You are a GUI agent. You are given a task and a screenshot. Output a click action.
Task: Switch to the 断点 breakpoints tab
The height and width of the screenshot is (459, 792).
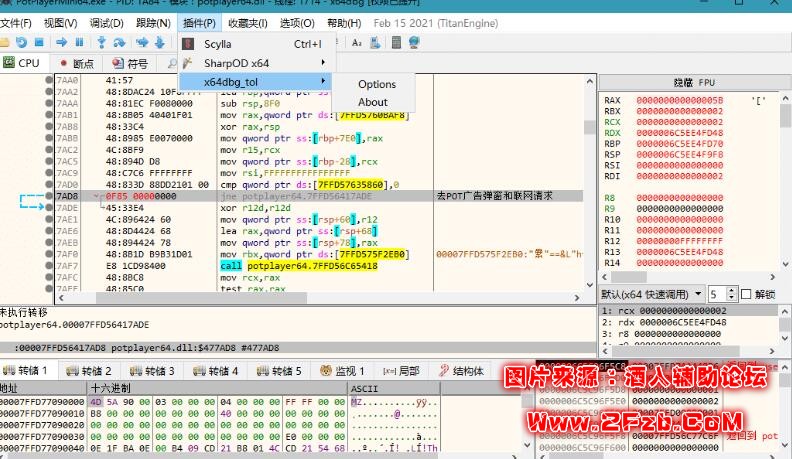[x=77, y=63]
